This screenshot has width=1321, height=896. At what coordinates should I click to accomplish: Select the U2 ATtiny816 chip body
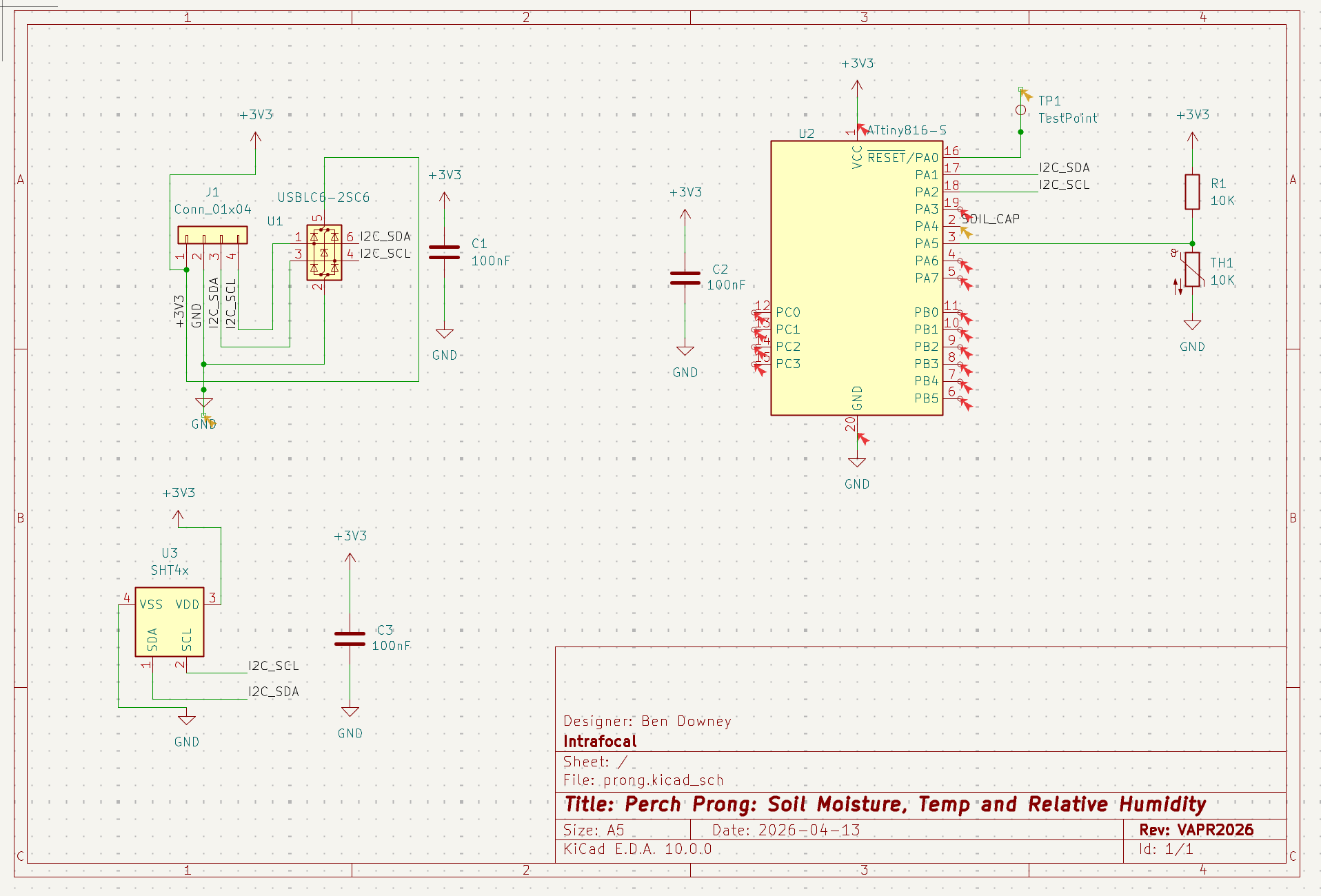pos(857,278)
